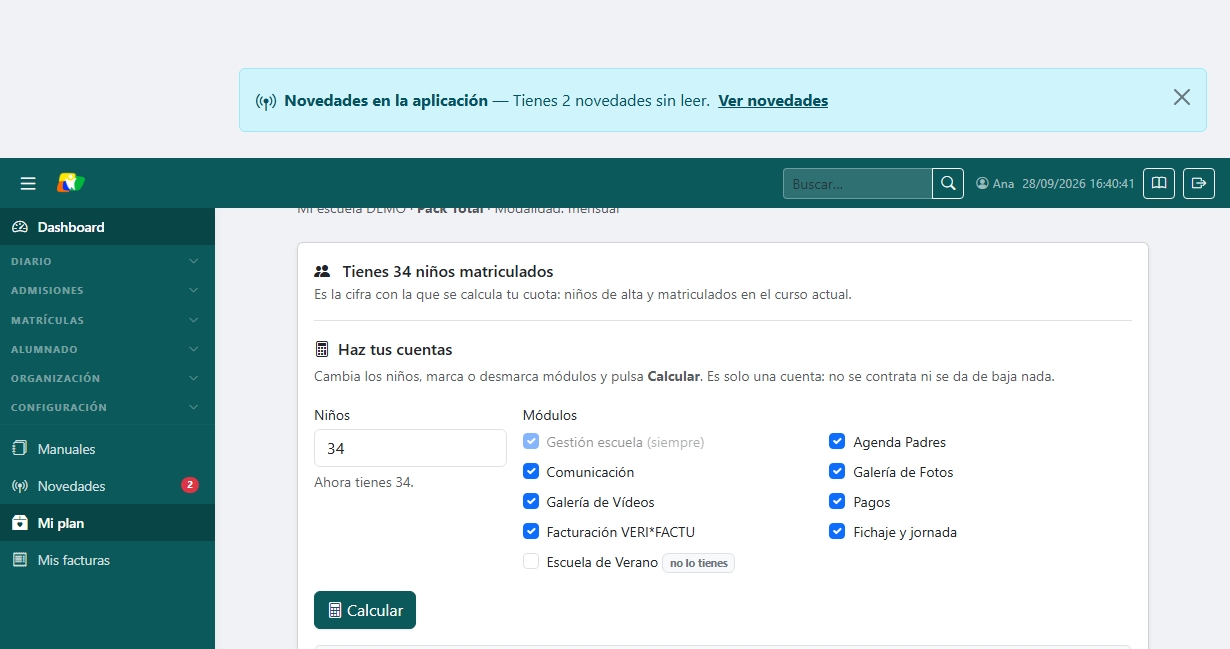Click the Niños number input field
This screenshot has height=649, width=1230.
tap(410, 448)
